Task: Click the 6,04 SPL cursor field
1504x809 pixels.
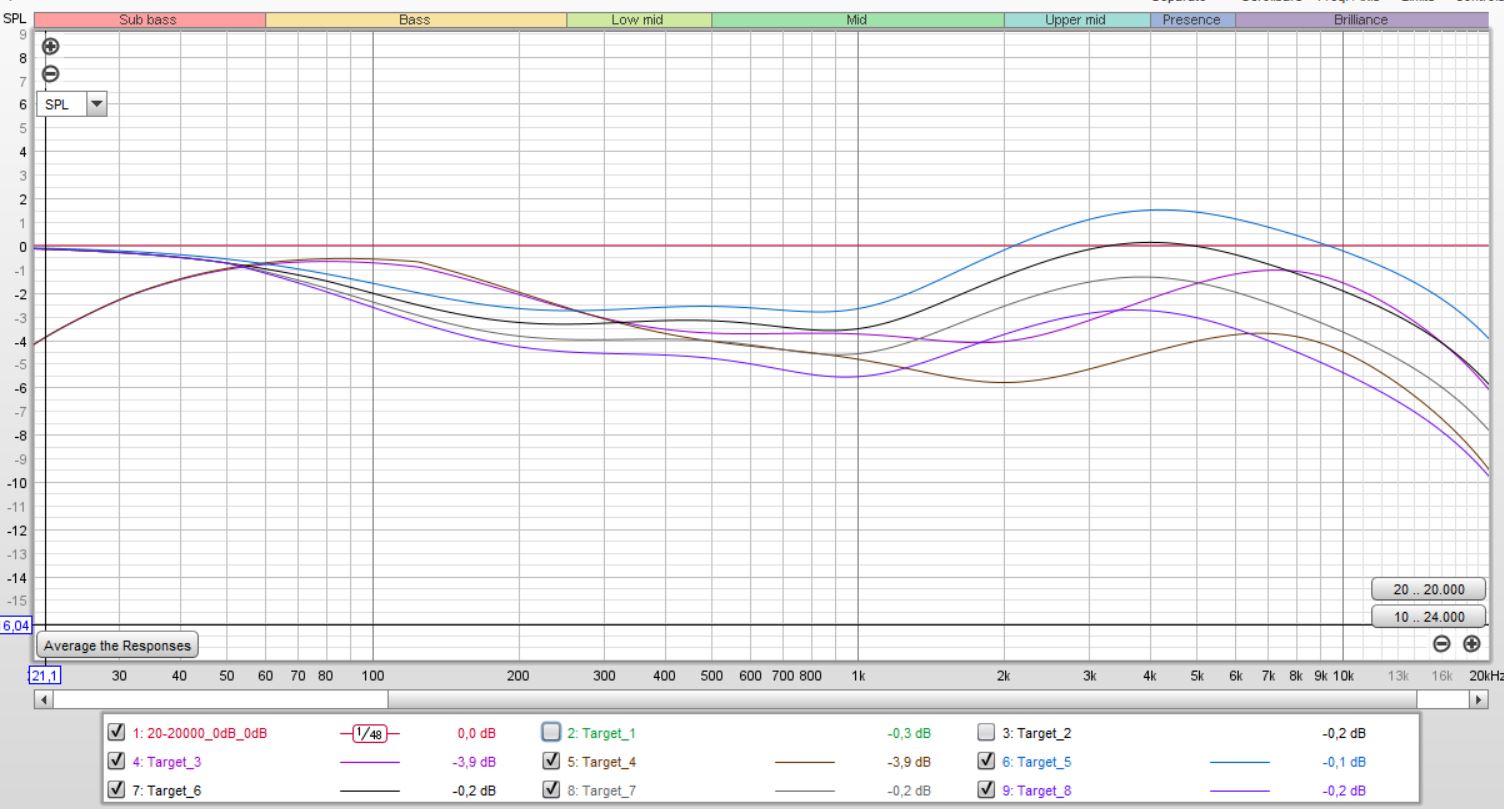Action: coord(16,626)
